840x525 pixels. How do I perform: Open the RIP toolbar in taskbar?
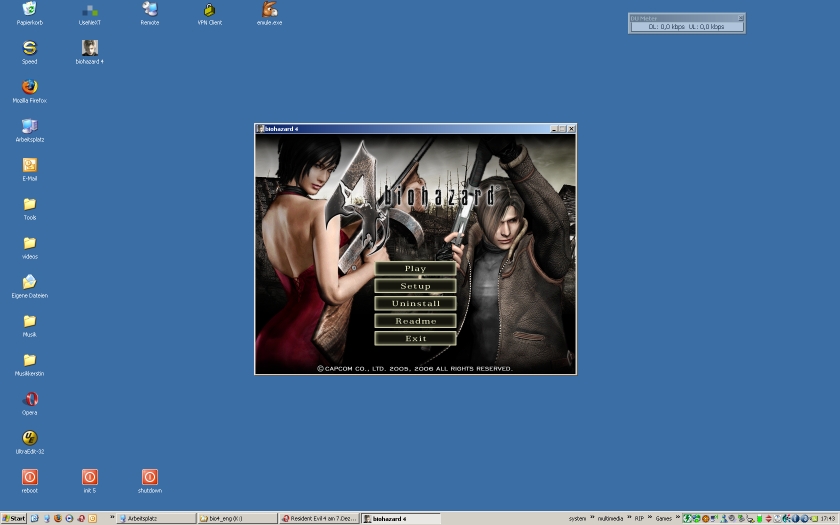pos(639,519)
